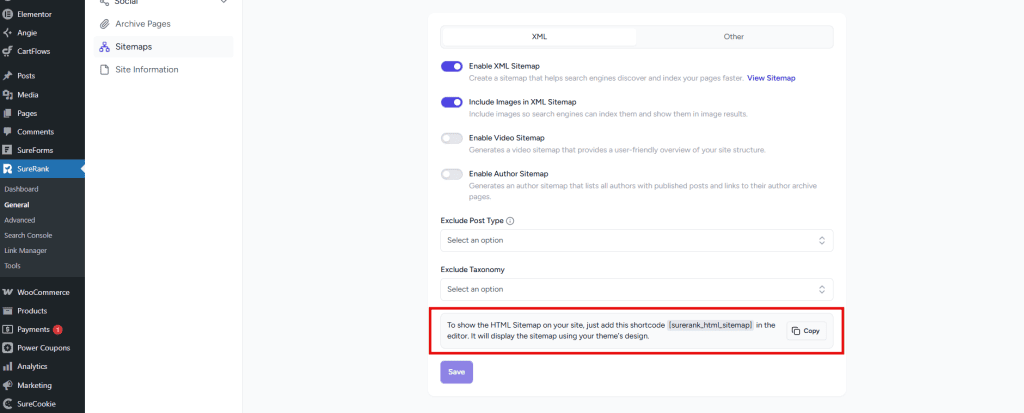Viewport: 1024px width, 413px height.
Task: Click the Exclude Post Type info icon
Action: (510, 220)
